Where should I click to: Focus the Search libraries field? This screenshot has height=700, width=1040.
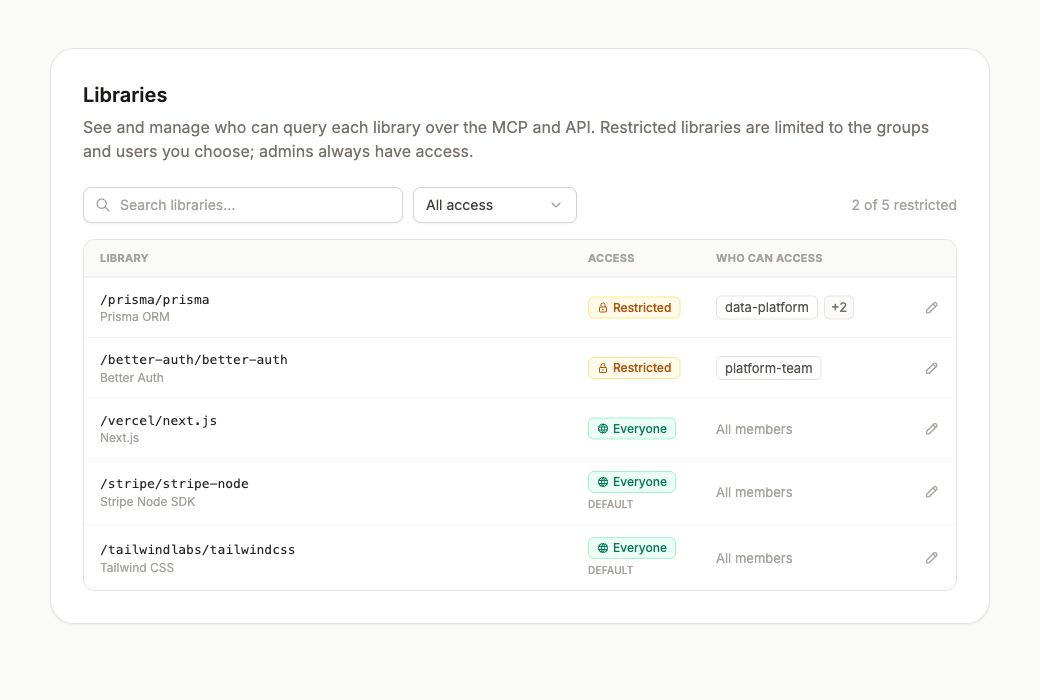coord(243,205)
